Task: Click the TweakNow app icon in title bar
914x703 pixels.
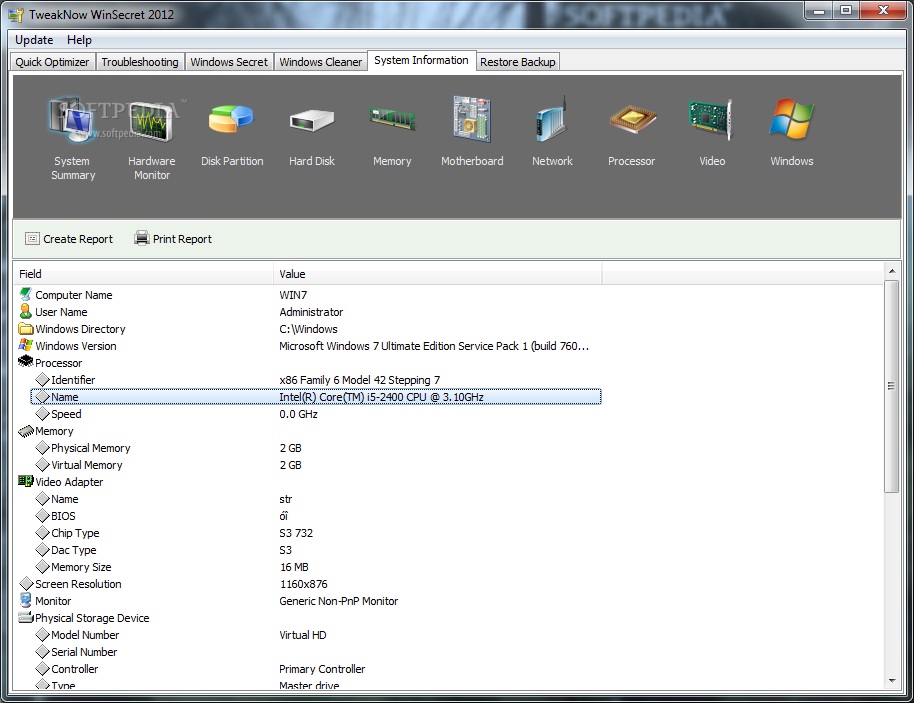Action: point(16,15)
